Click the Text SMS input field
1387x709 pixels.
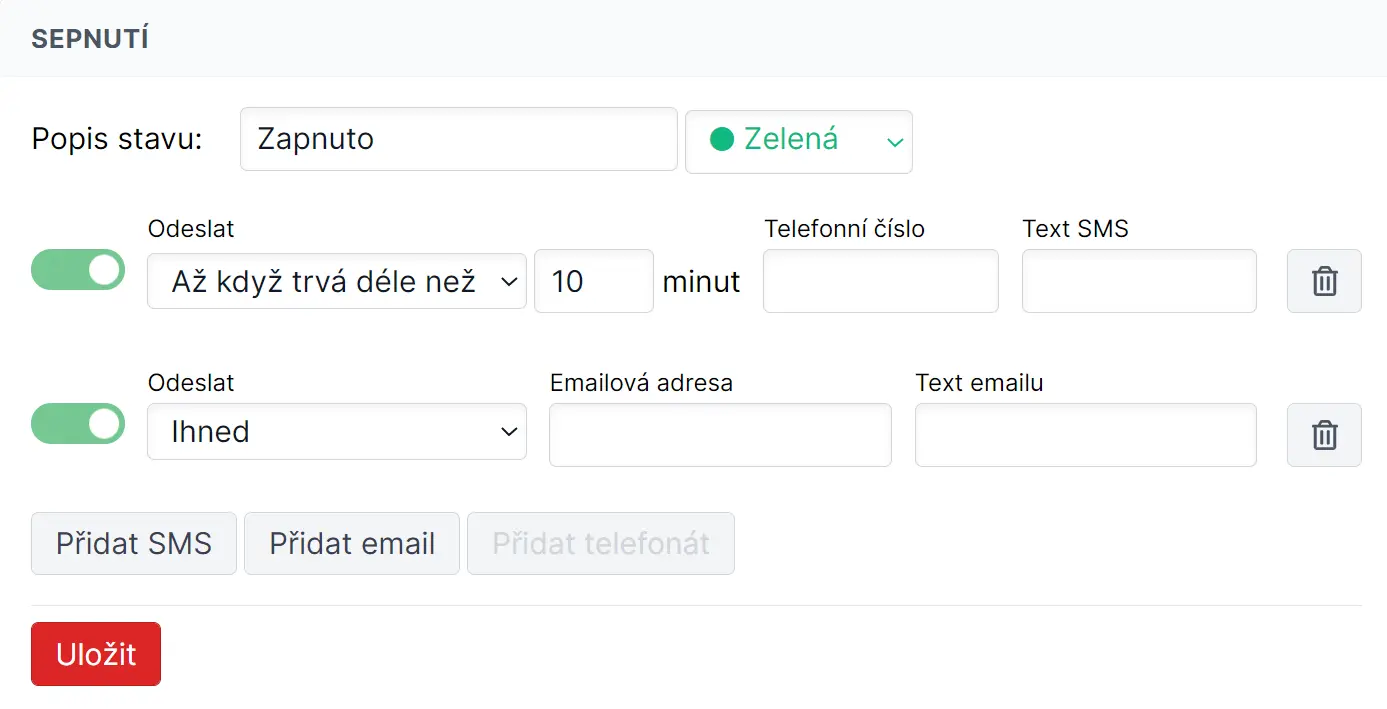[x=1138, y=281]
